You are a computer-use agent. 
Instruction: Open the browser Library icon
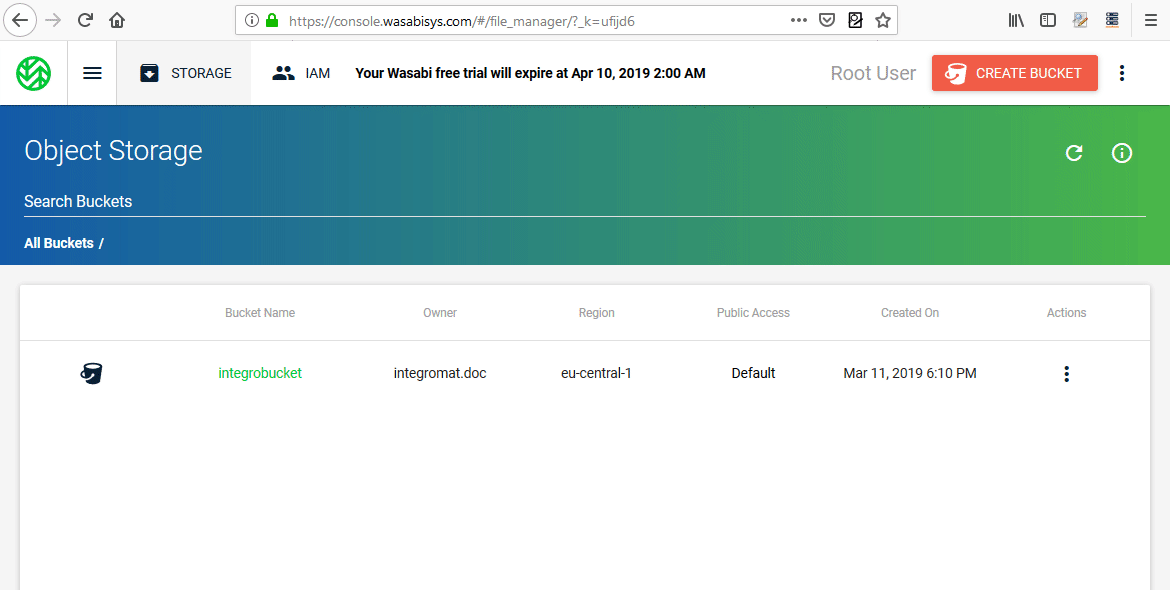coord(1016,20)
